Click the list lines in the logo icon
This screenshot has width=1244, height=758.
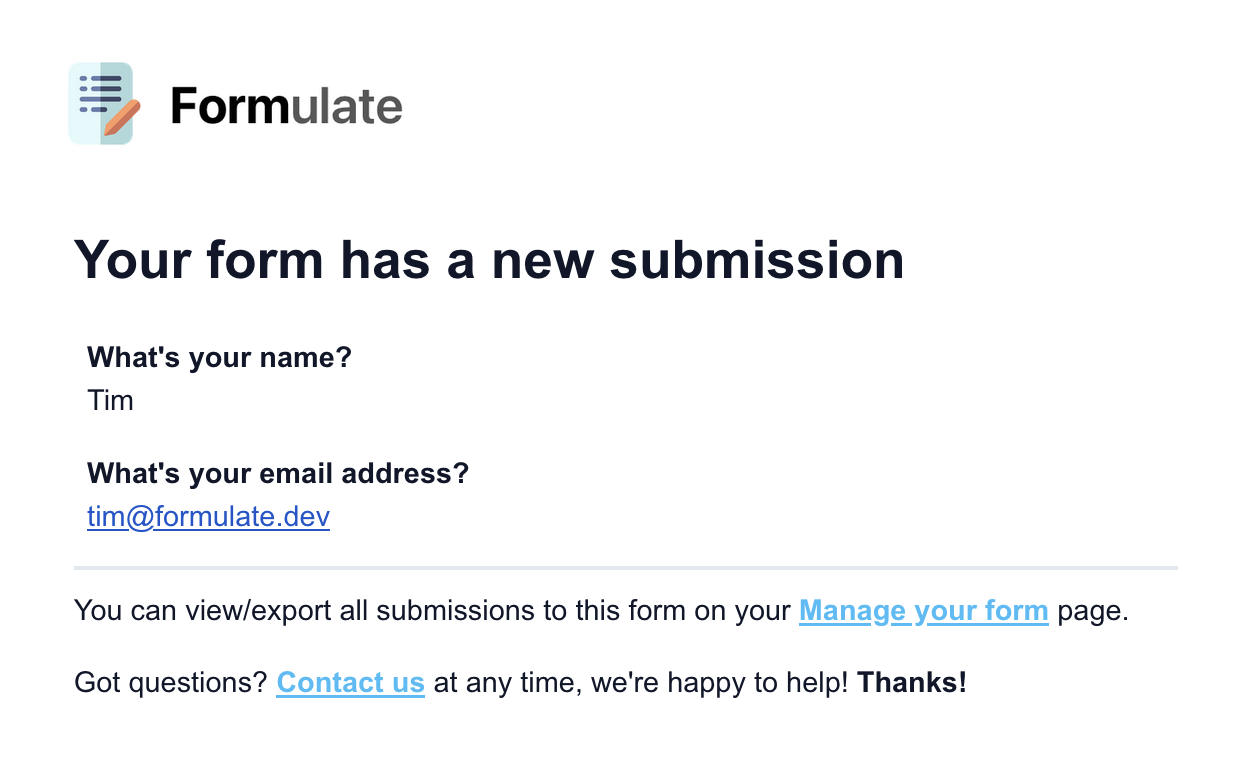(x=100, y=92)
